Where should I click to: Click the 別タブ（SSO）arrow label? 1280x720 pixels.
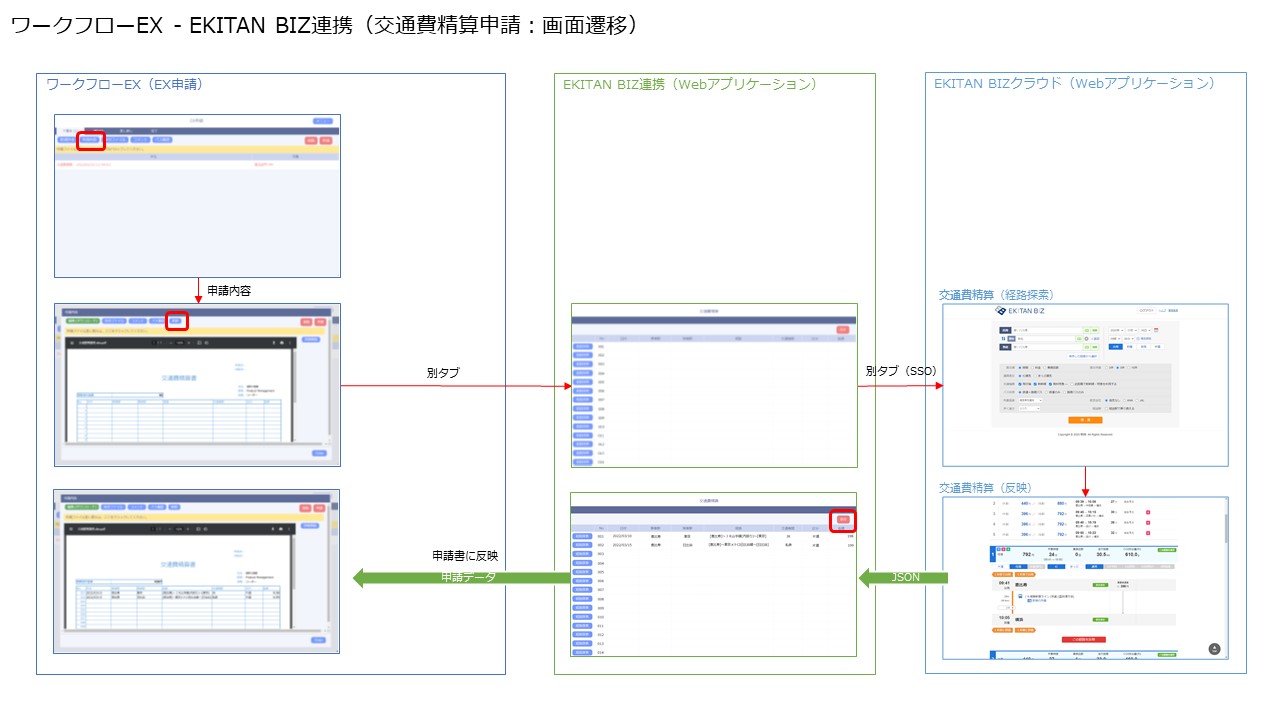pos(901,371)
